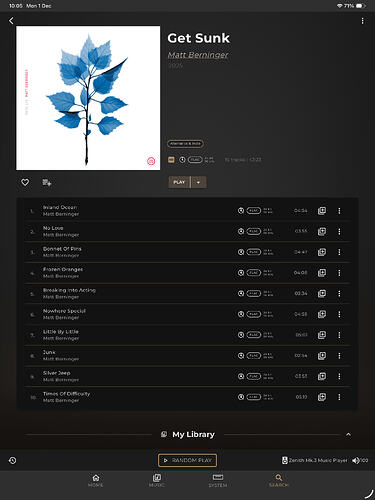
Task: Toggle Random Play button
Action: tap(187, 460)
